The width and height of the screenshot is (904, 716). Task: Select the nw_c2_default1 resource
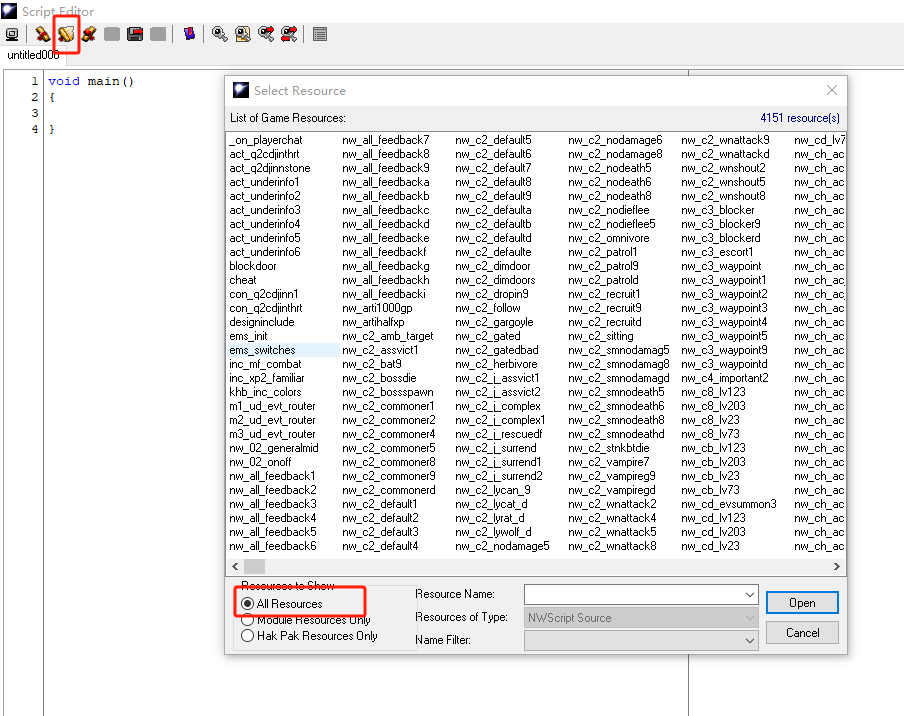[380, 504]
